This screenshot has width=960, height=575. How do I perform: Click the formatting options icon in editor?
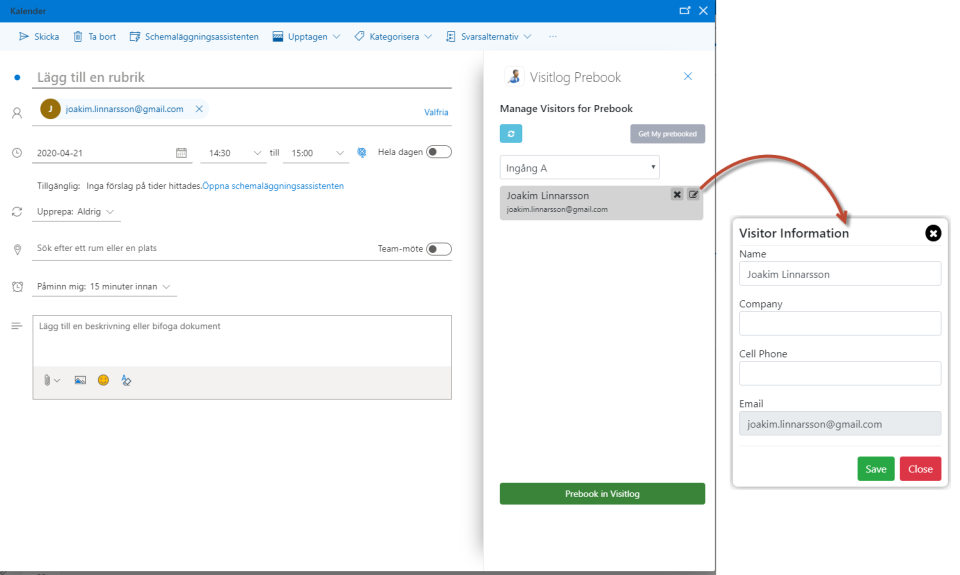pyautogui.click(x=126, y=380)
